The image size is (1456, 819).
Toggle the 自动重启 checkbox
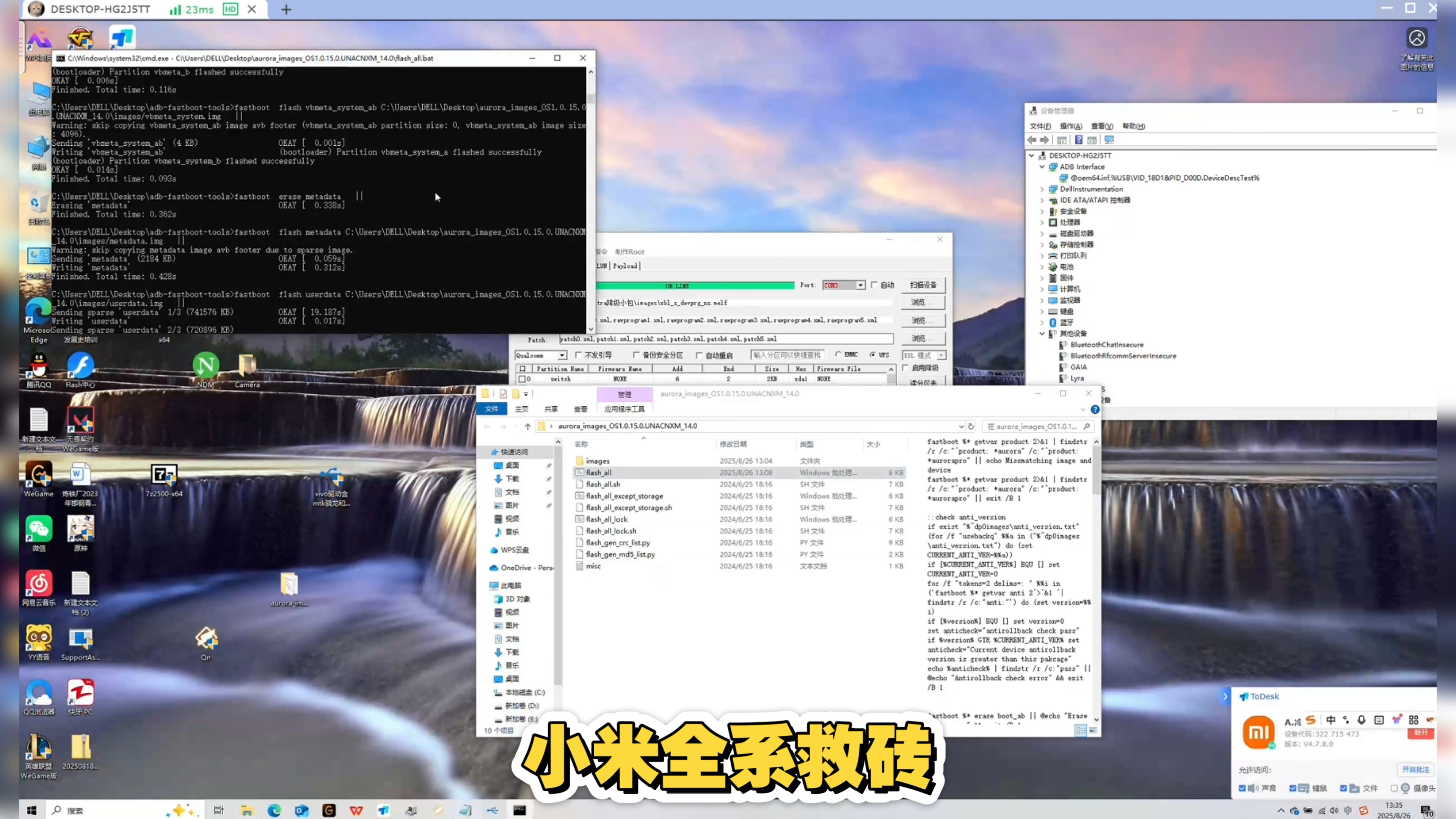[699, 355]
